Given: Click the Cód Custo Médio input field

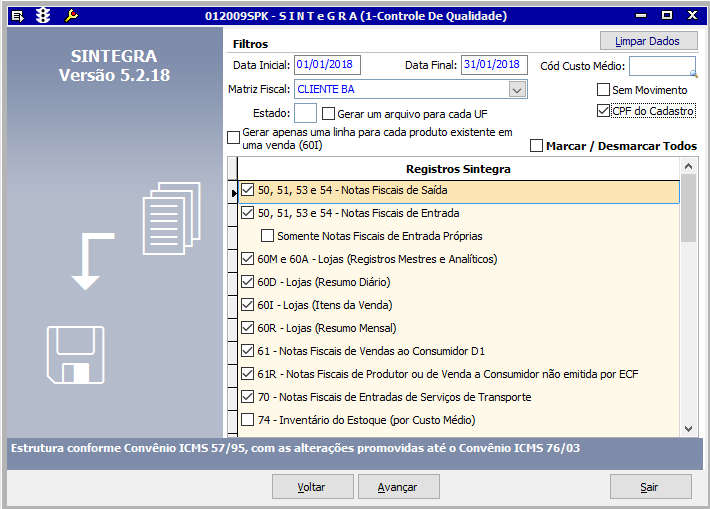Looking at the screenshot, I should pyautogui.click(x=662, y=66).
